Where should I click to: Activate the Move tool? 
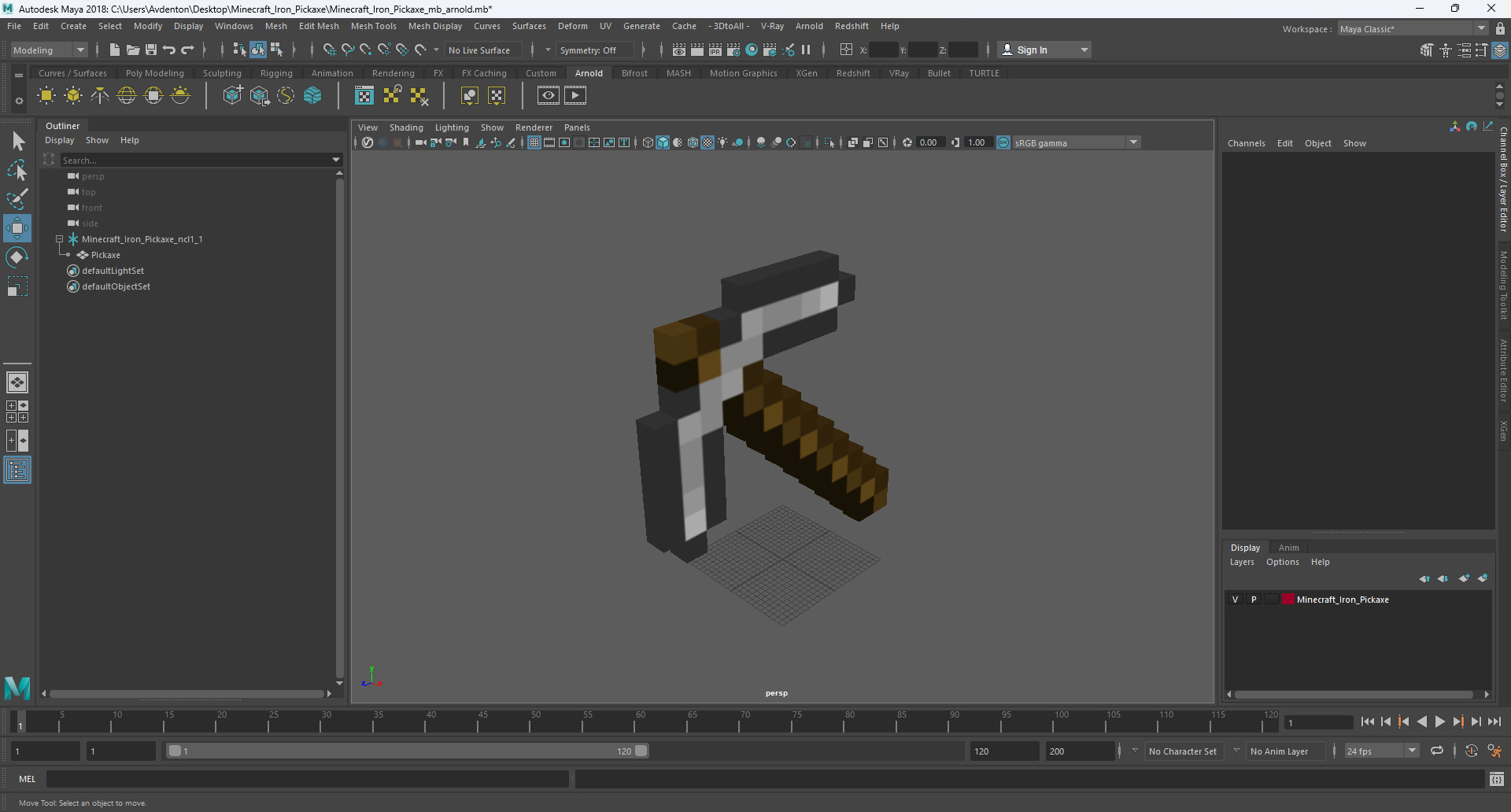click(17, 228)
